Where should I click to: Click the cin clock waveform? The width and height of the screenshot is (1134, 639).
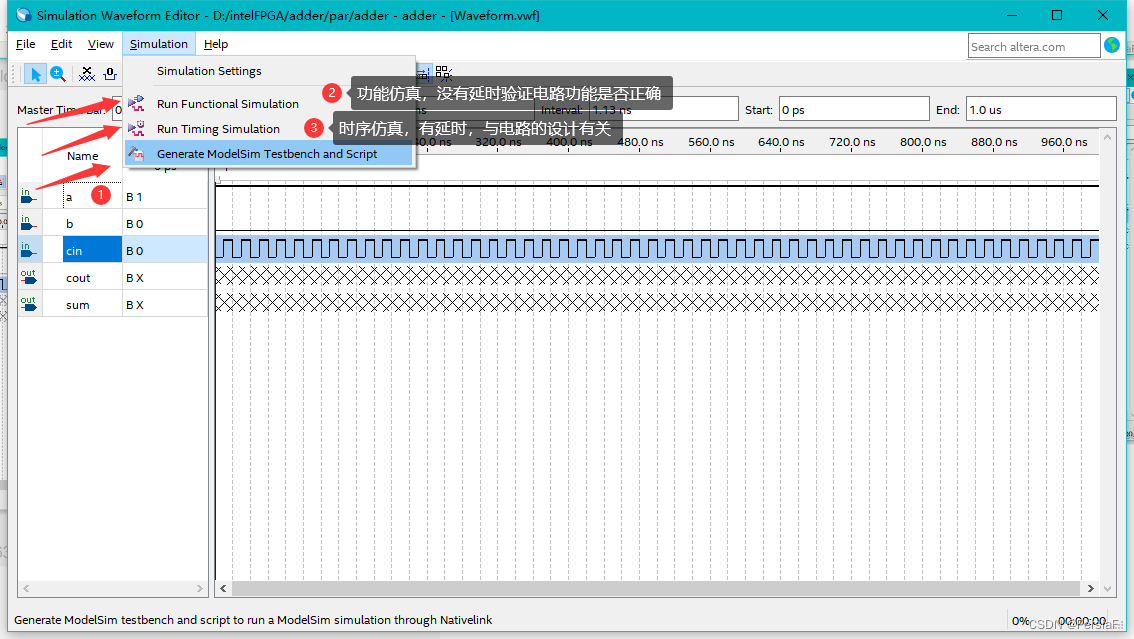coord(657,249)
